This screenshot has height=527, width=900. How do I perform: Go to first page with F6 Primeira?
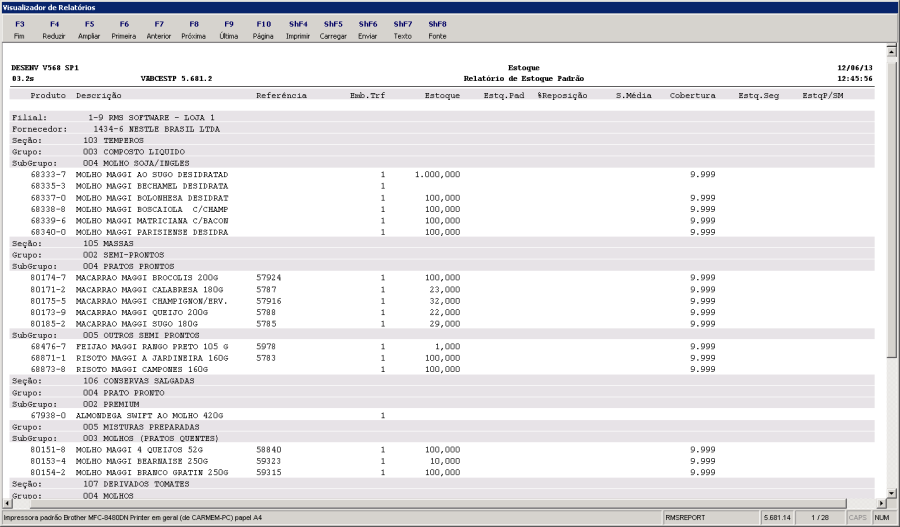click(124, 30)
